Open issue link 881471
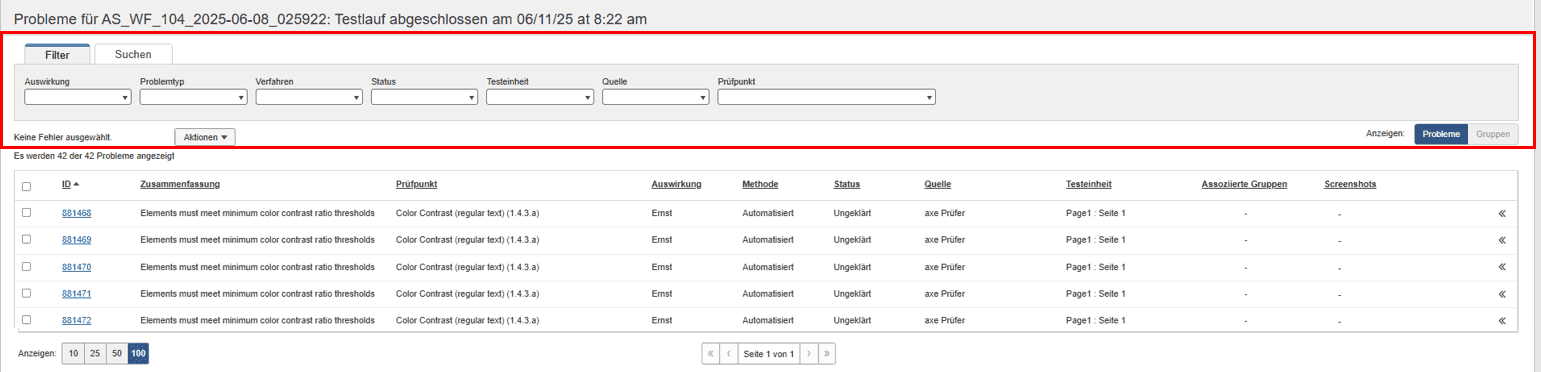Image resolution: width=1541 pixels, height=372 pixels. tap(77, 294)
